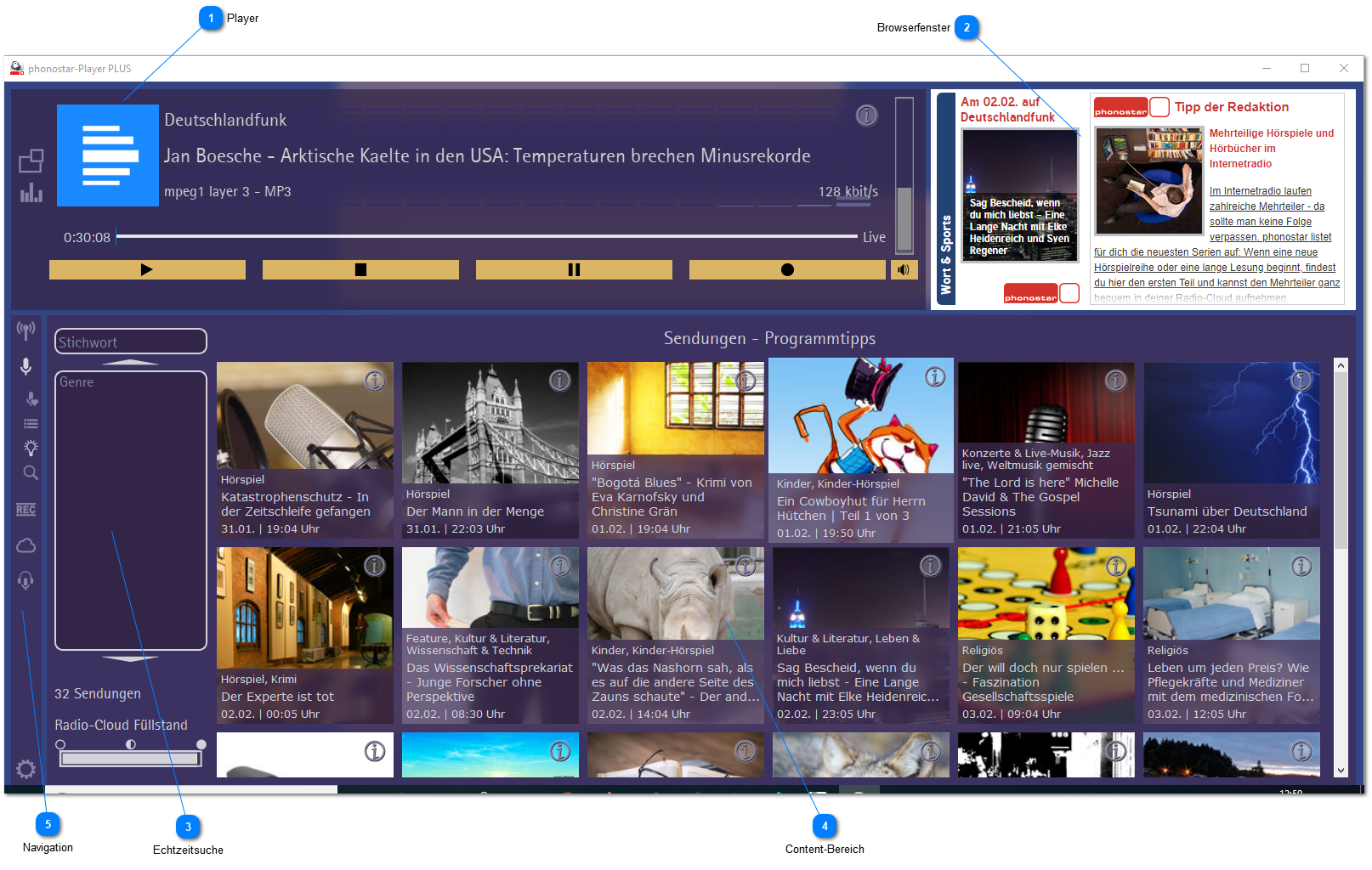Click the content scrollbar down arrow
This screenshot has width=1372, height=870.
coord(1341,771)
